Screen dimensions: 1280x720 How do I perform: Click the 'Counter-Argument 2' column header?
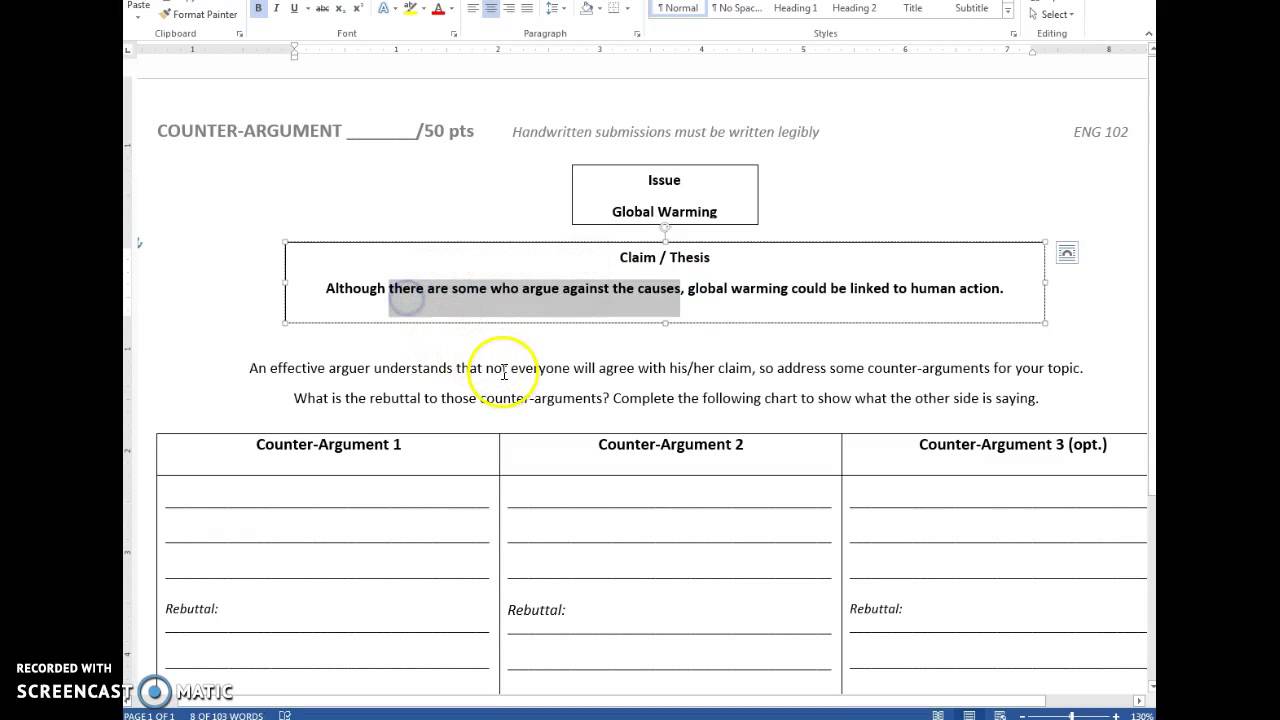[x=670, y=444]
